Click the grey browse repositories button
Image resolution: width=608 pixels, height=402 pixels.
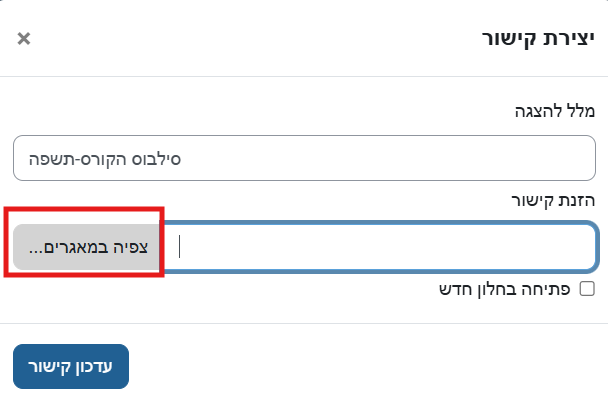[x=88, y=247]
